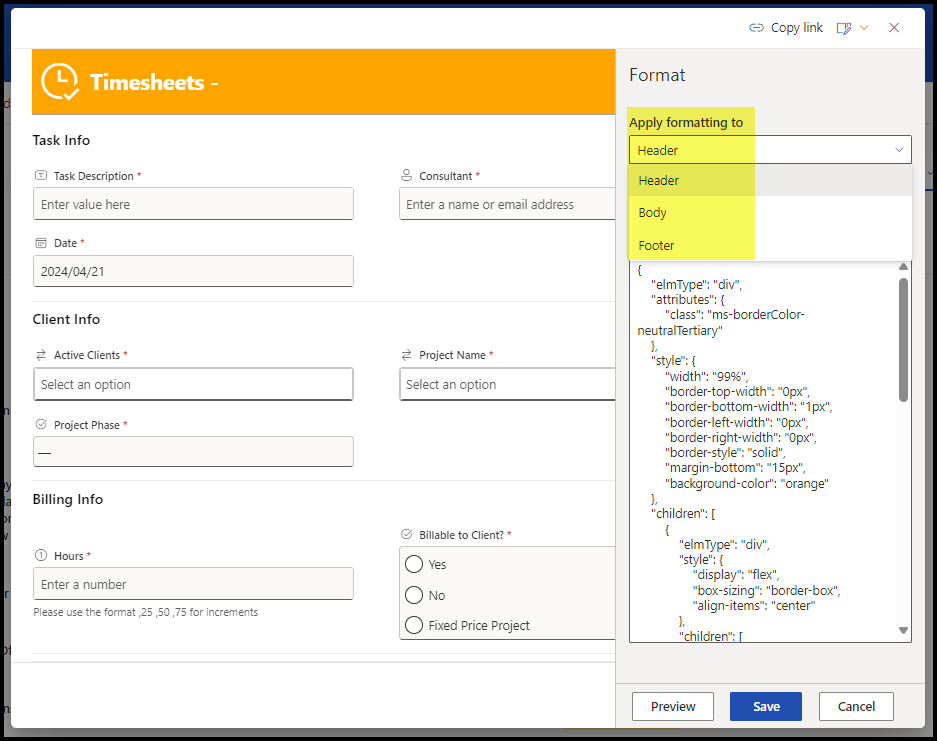Click the Timesheets clock icon in header
Screen dimensions: 937x741
60,82
